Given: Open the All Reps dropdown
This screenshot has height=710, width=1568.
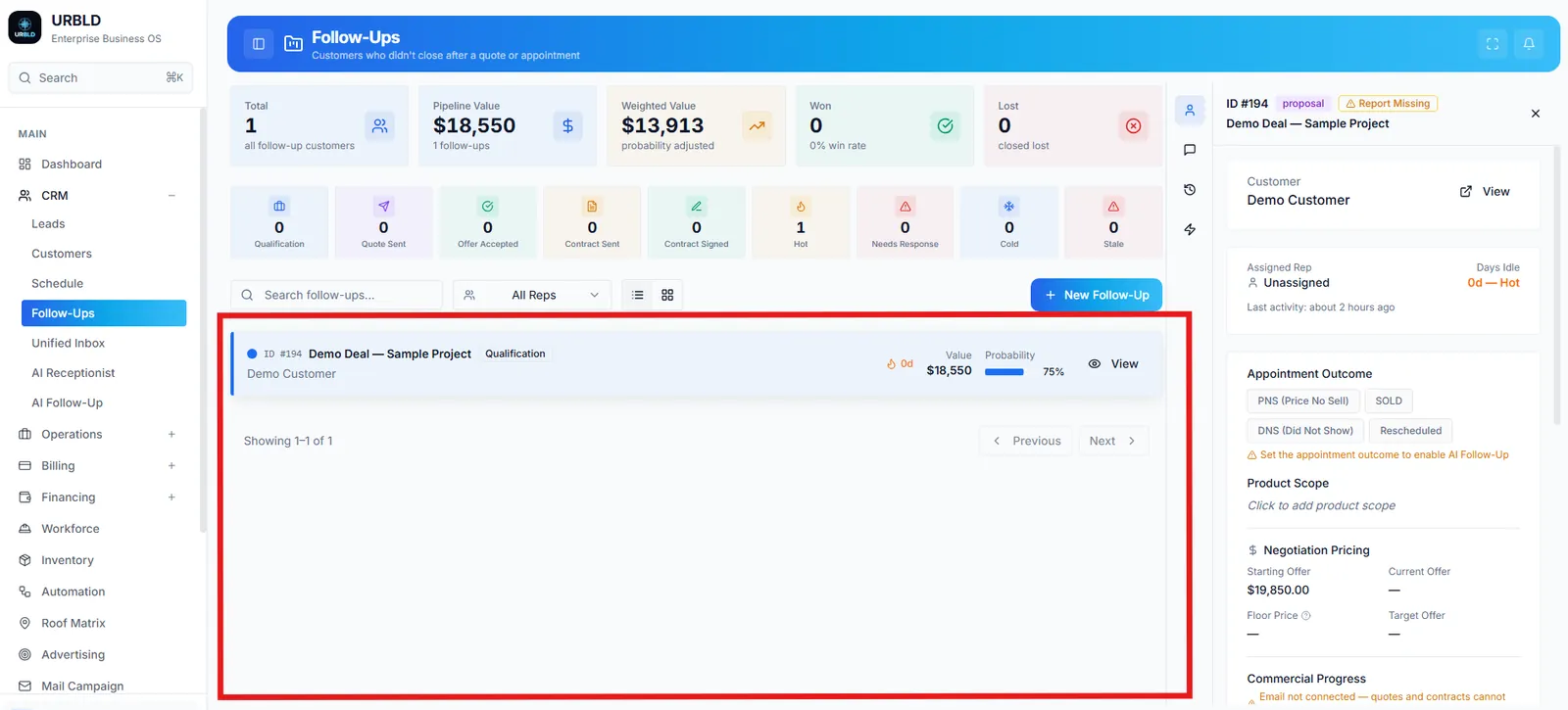Looking at the screenshot, I should pos(532,295).
